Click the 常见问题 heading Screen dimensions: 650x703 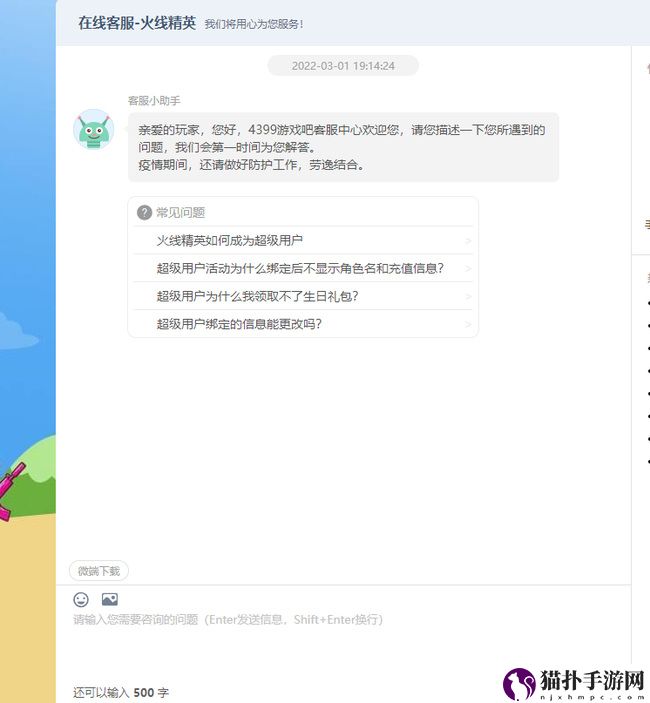click(x=180, y=213)
